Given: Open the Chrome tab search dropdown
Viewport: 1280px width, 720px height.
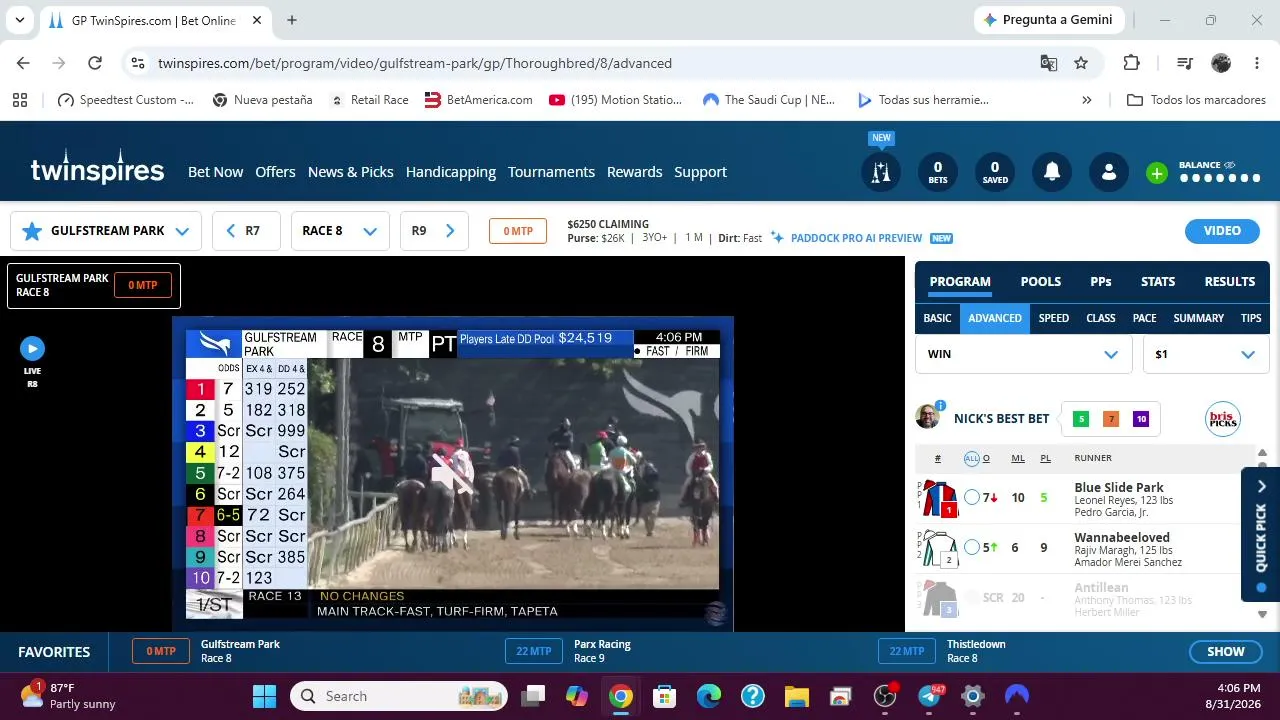Looking at the screenshot, I should click(x=20, y=20).
